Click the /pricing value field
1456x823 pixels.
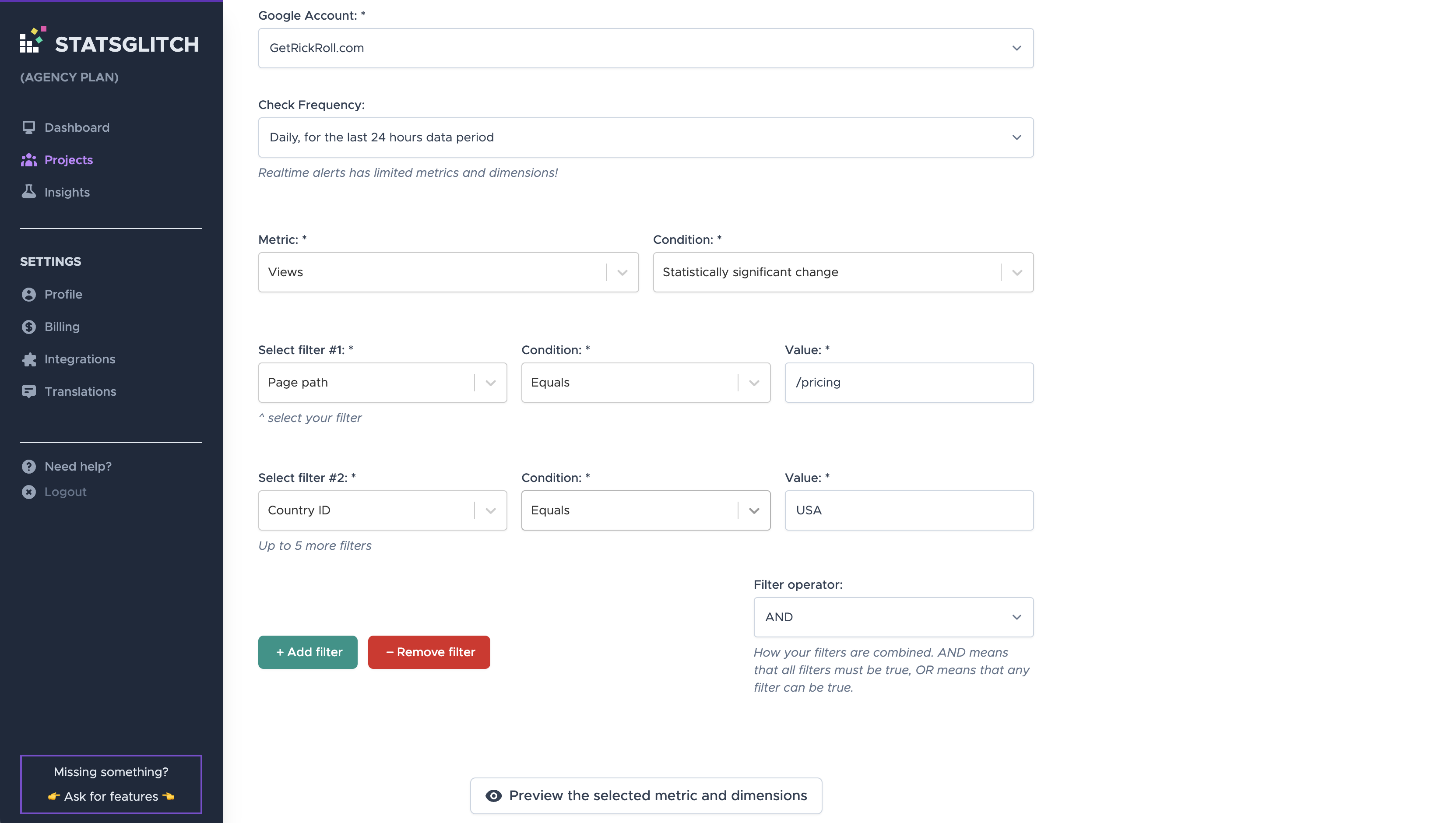coord(909,383)
